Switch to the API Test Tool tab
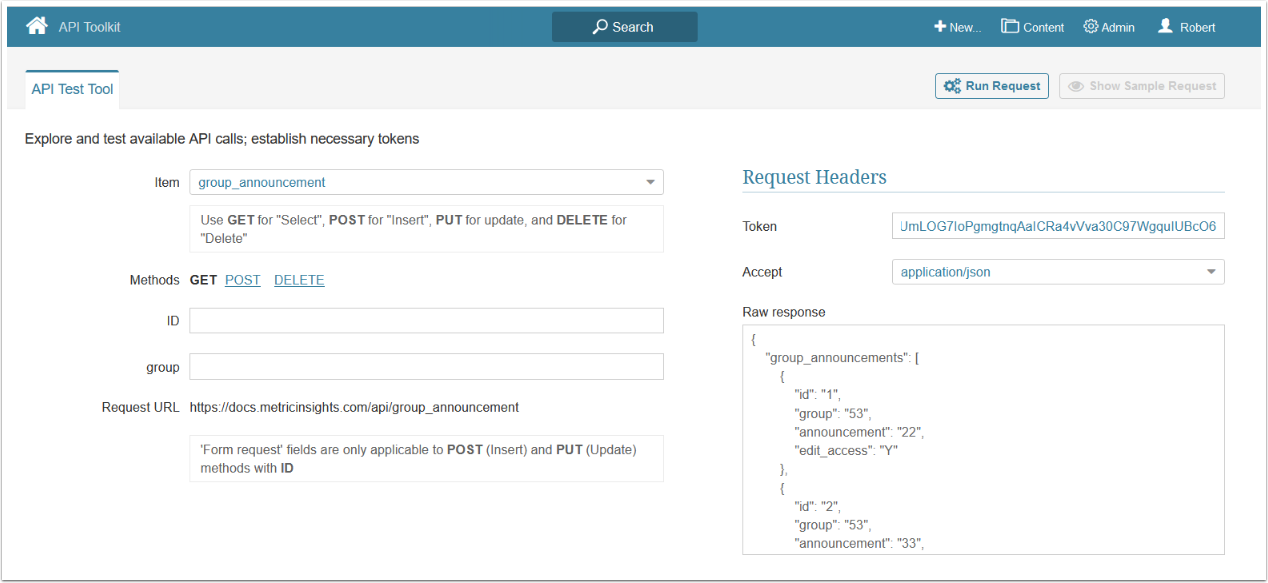This screenshot has height=583, width=1268. pos(72,89)
